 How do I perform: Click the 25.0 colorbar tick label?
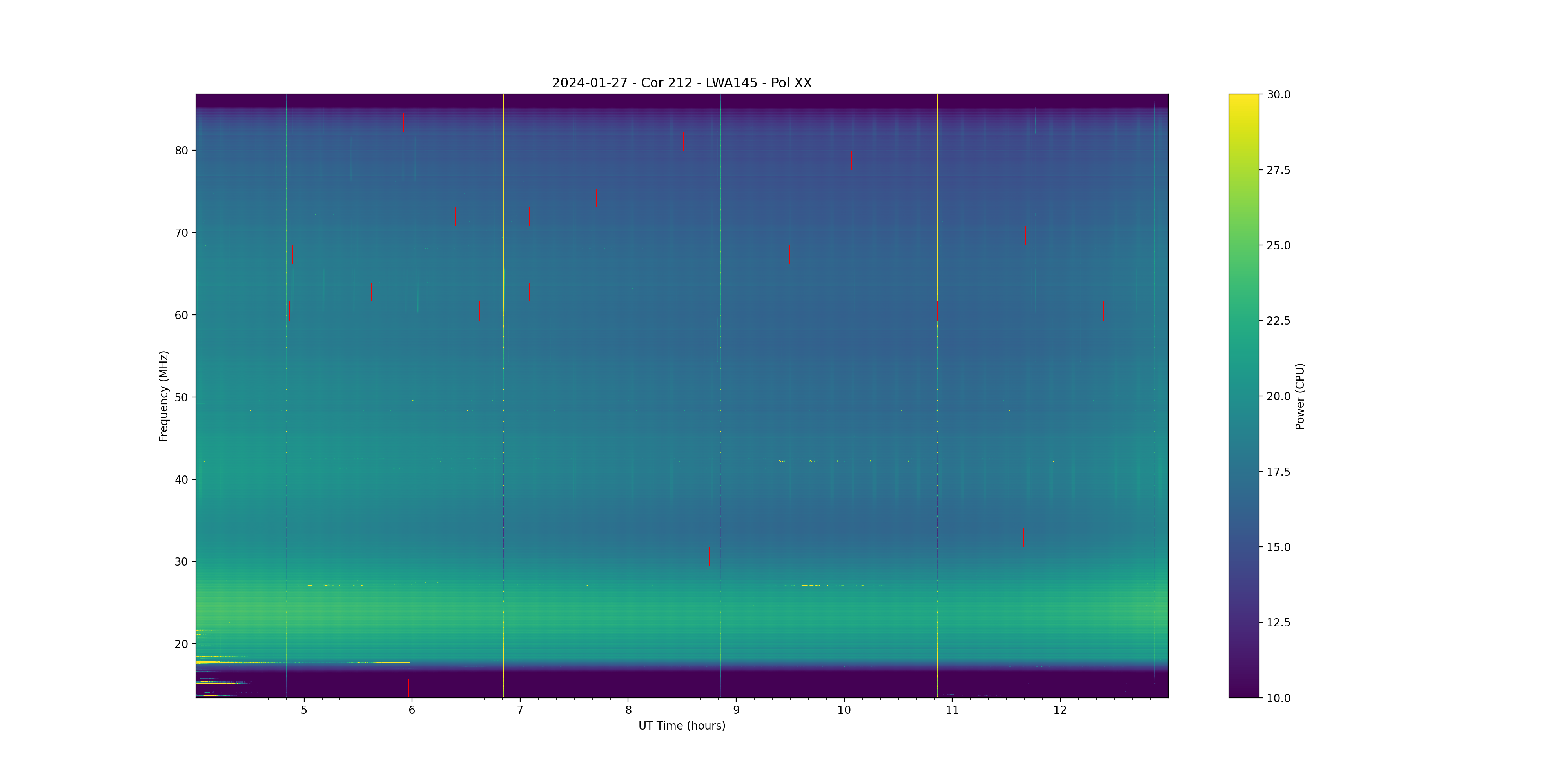click(x=1278, y=245)
